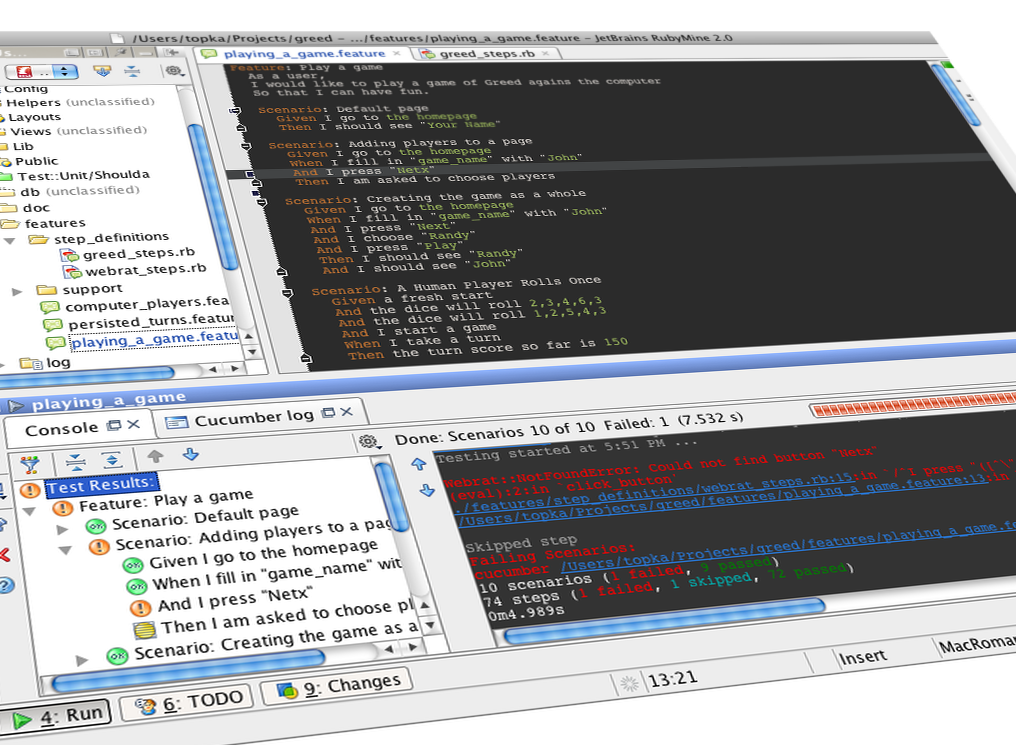Click the project tree vertical scrollbar
This screenshot has width=1016, height=745.
[x=212, y=197]
